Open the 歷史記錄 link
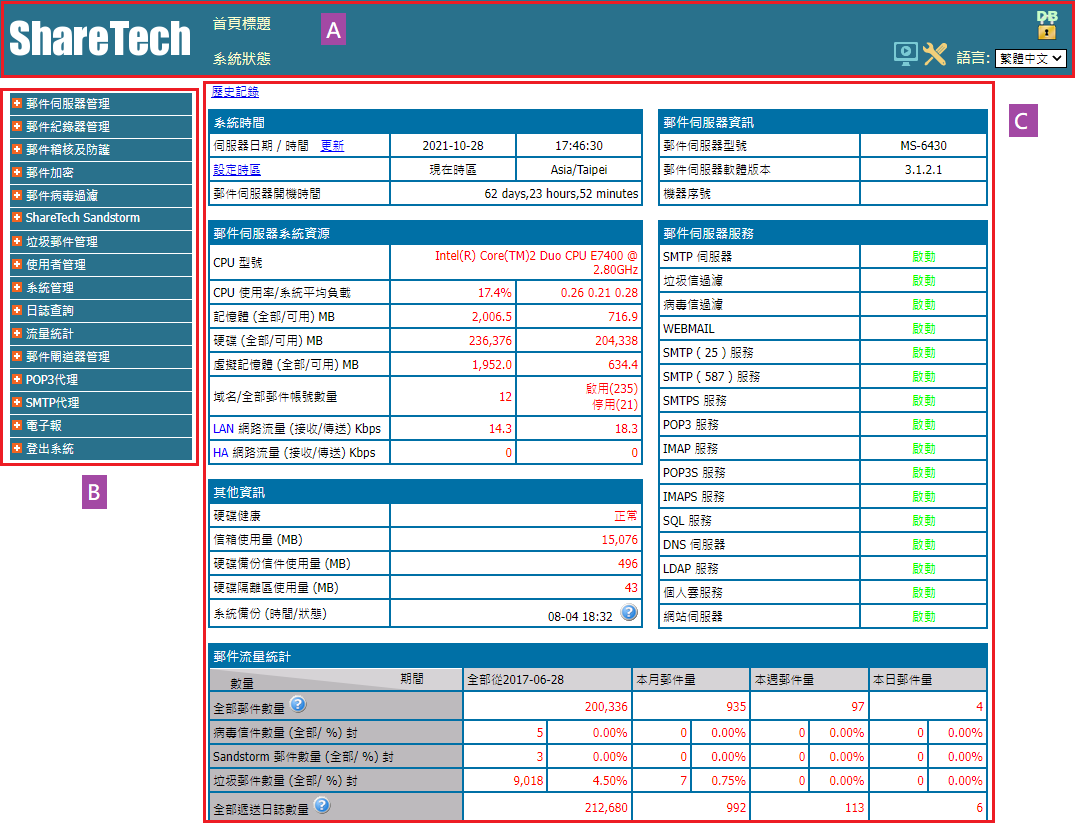 point(235,92)
